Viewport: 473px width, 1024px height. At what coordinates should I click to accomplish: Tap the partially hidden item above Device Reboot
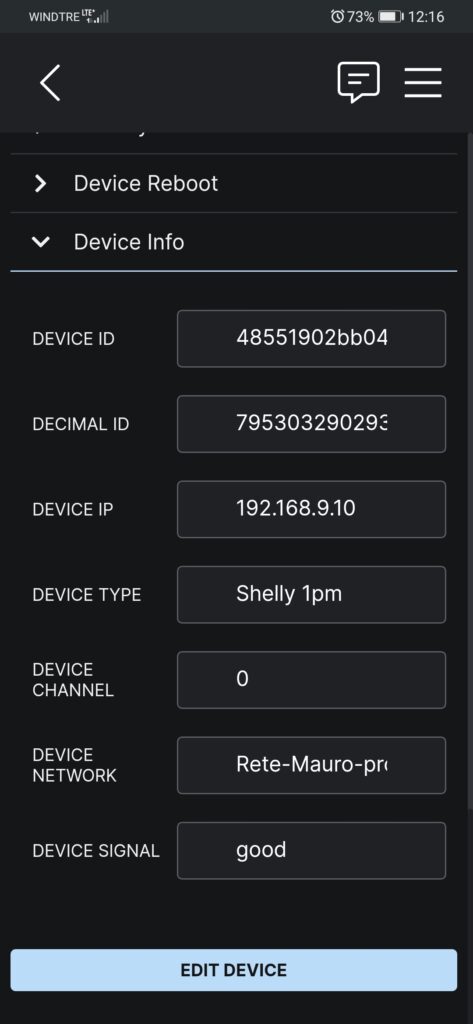[x=234, y=142]
